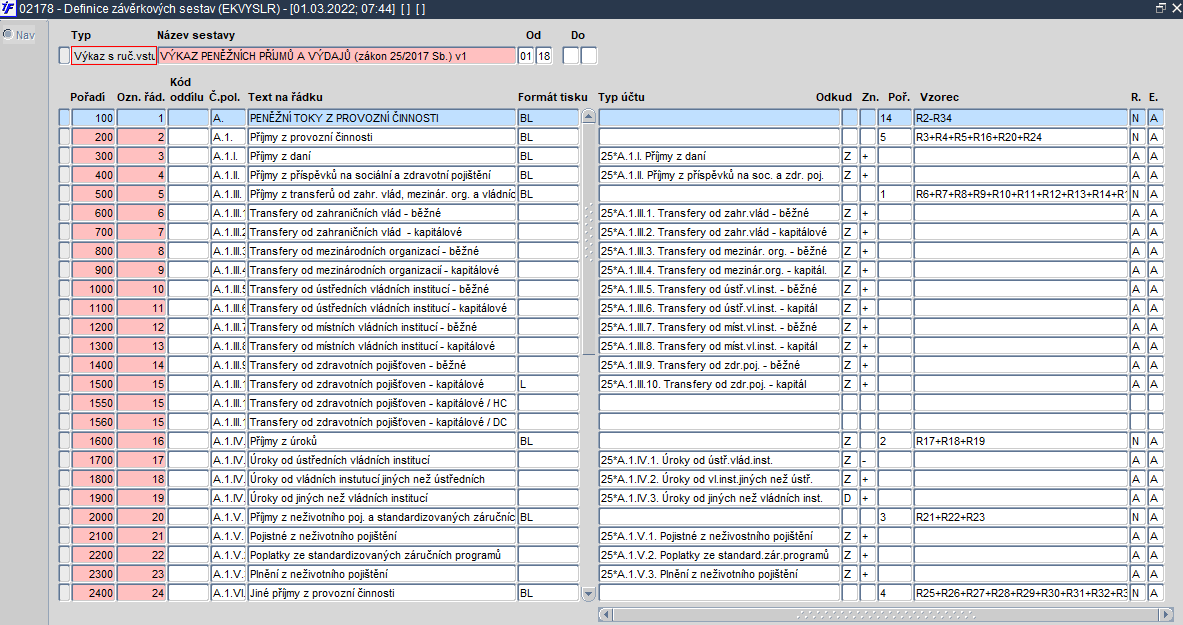The width and height of the screenshot is (1183, 625).
Task: Click the Vzorec field containing R2-R34
Action: (x=1021, y=118)
